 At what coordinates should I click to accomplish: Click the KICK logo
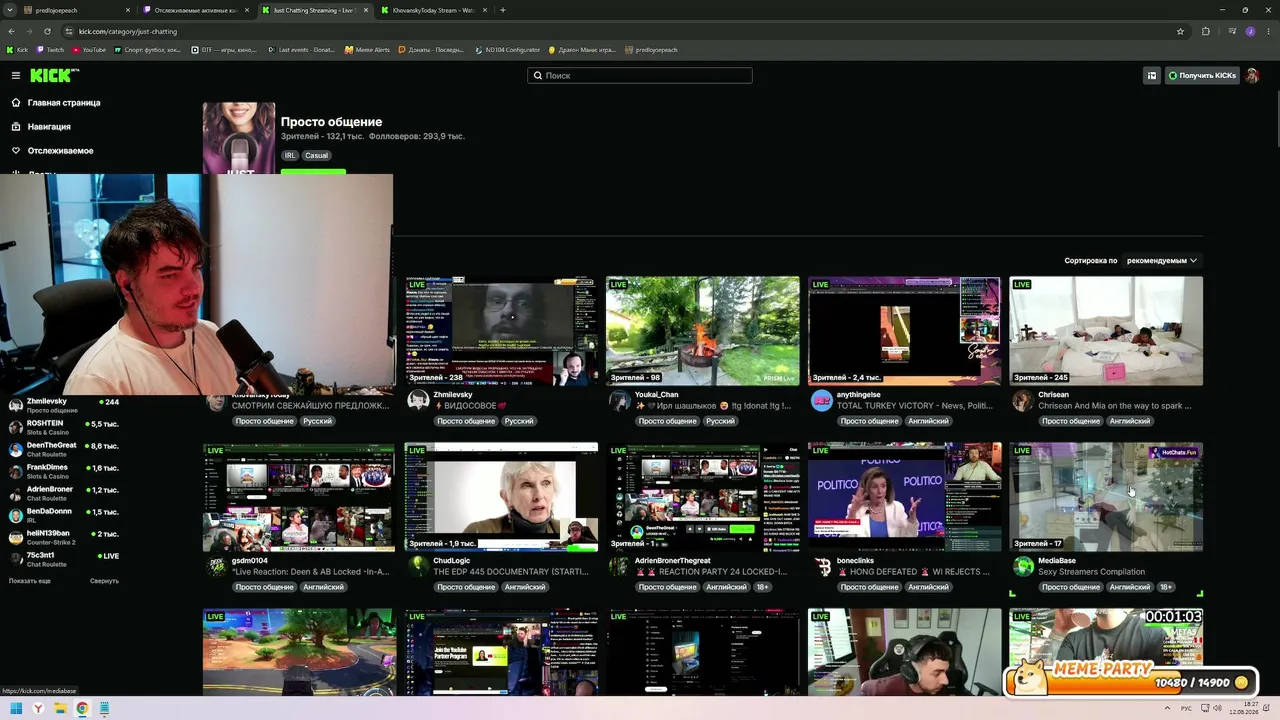(x=54, y=75)
